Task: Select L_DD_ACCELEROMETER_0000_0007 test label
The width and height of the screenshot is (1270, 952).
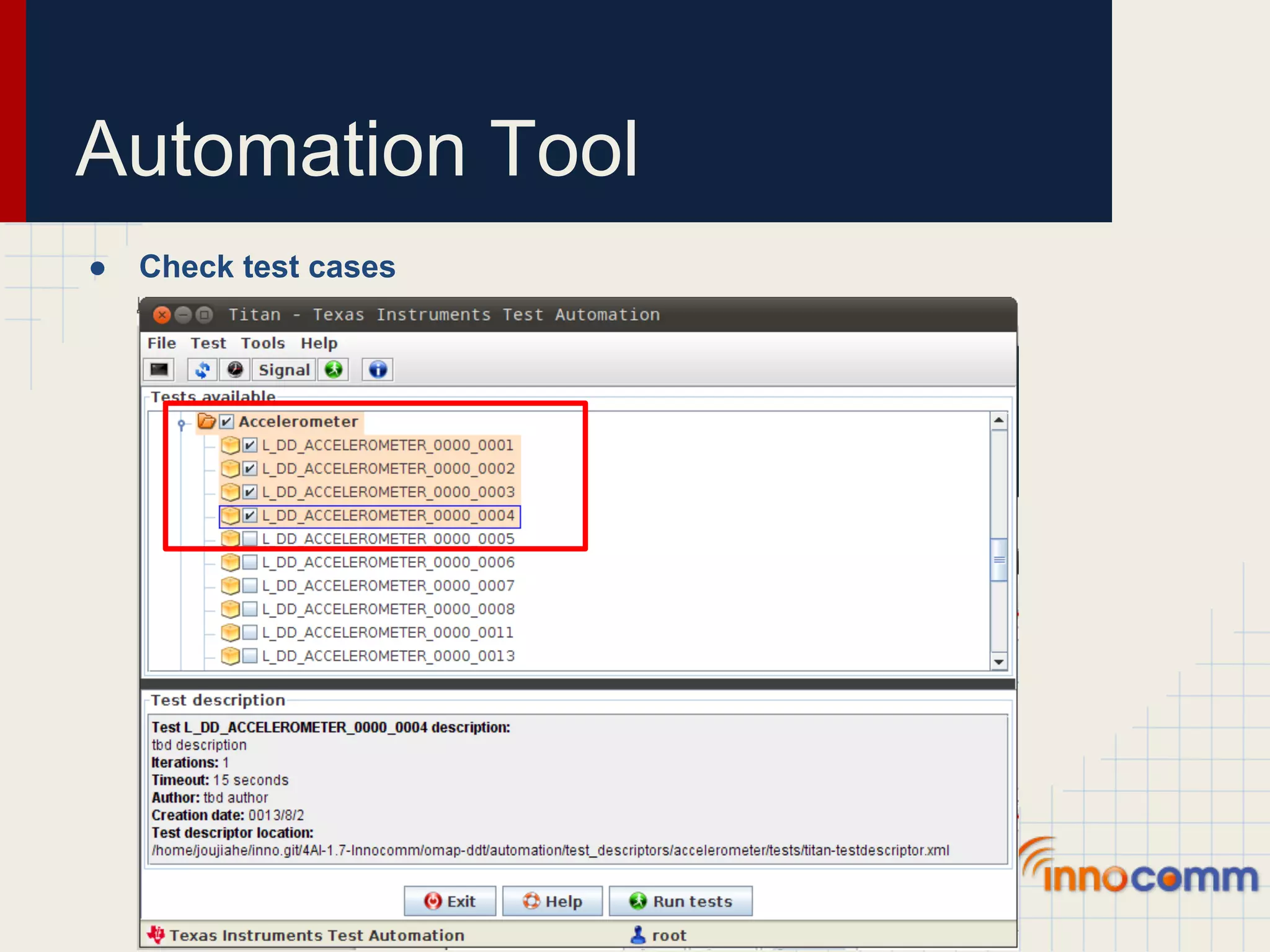Action: [388, 586]
